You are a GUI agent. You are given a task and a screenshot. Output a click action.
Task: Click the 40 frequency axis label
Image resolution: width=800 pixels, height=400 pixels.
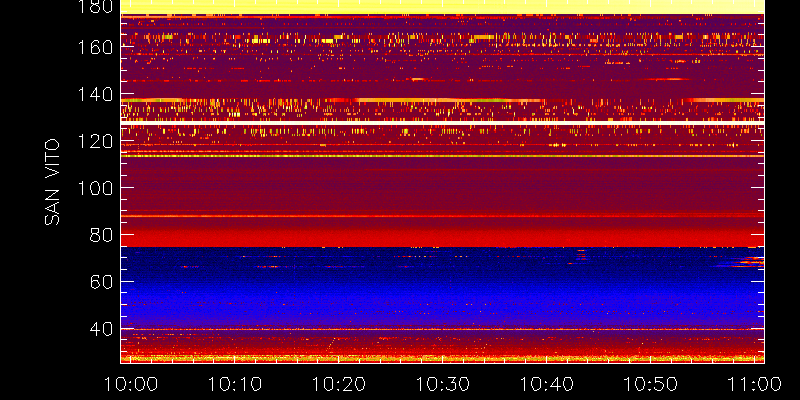[101, 329]
